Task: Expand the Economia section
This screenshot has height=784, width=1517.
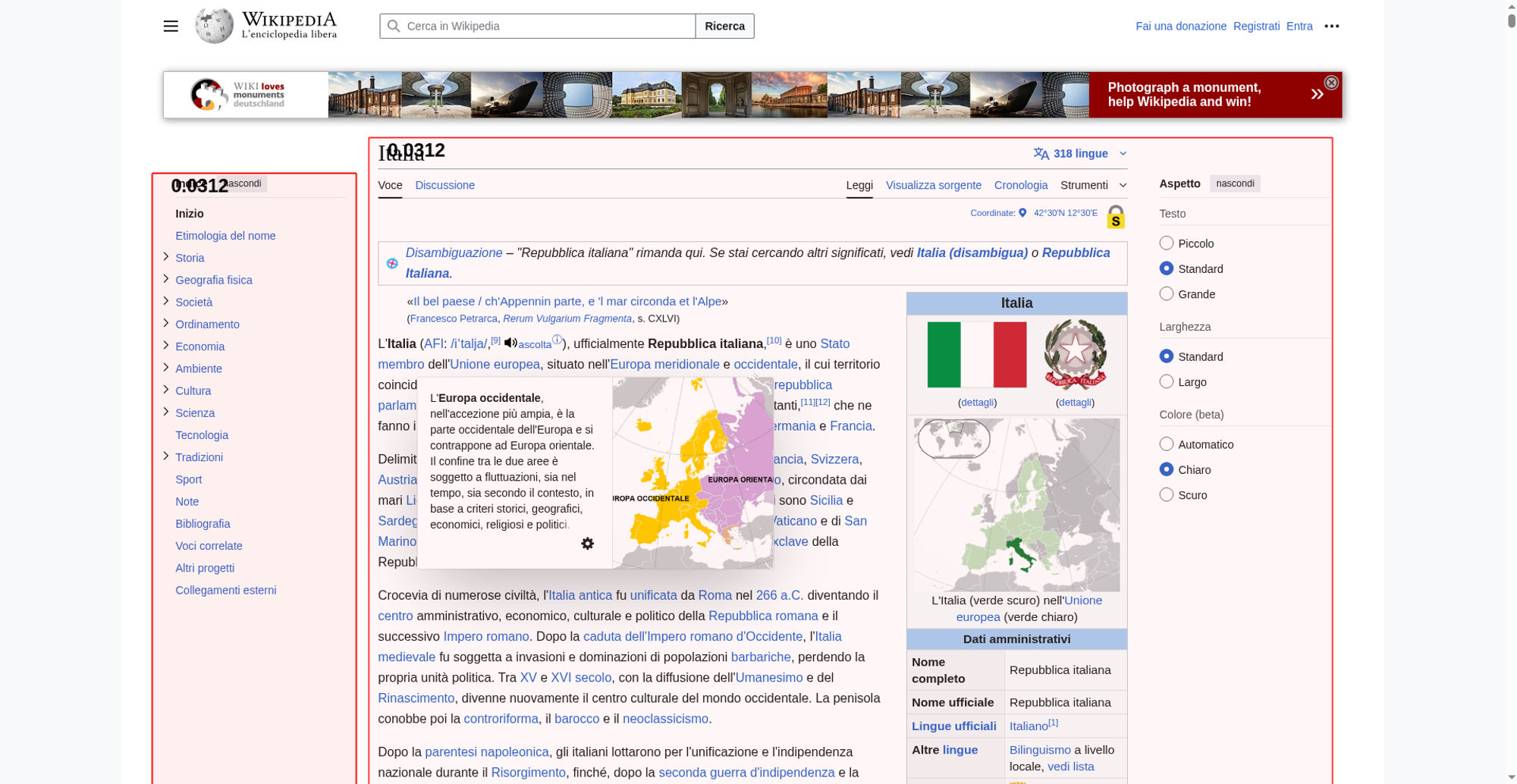Action: (165, 345)
